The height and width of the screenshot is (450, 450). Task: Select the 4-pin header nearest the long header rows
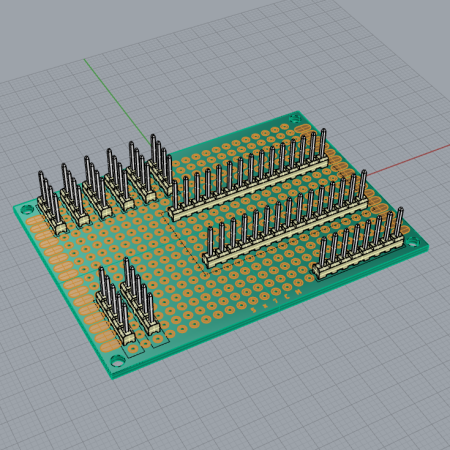pos(162,166)
